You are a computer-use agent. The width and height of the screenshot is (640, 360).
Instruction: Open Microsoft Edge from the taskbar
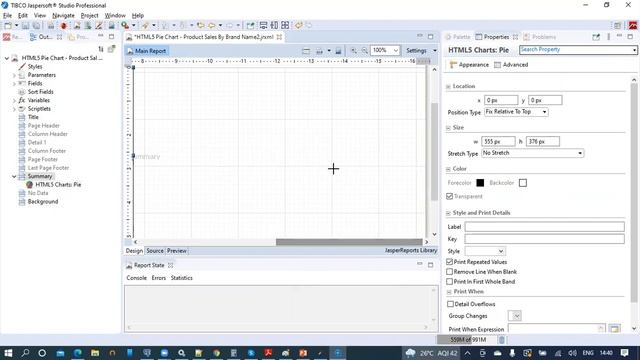coord(78,353)
